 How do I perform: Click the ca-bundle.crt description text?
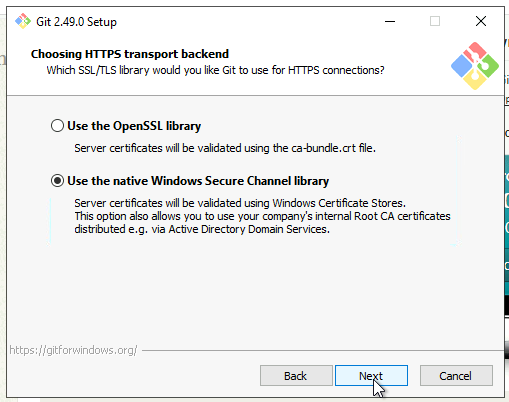(225, 148)
